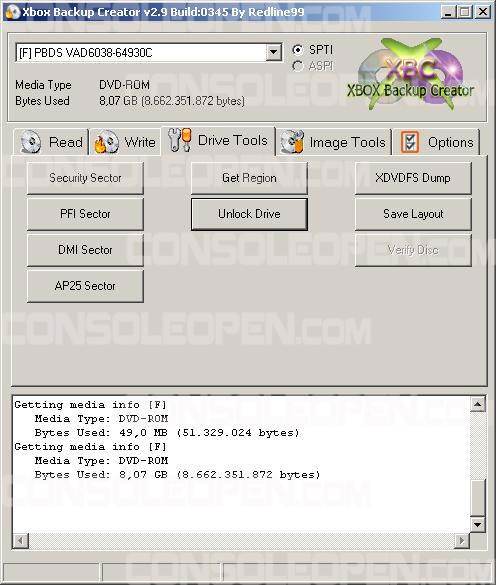Click the Get Region button
This screenshot has height=585, width=496.
pyautogui.click(x=249, y=178)
